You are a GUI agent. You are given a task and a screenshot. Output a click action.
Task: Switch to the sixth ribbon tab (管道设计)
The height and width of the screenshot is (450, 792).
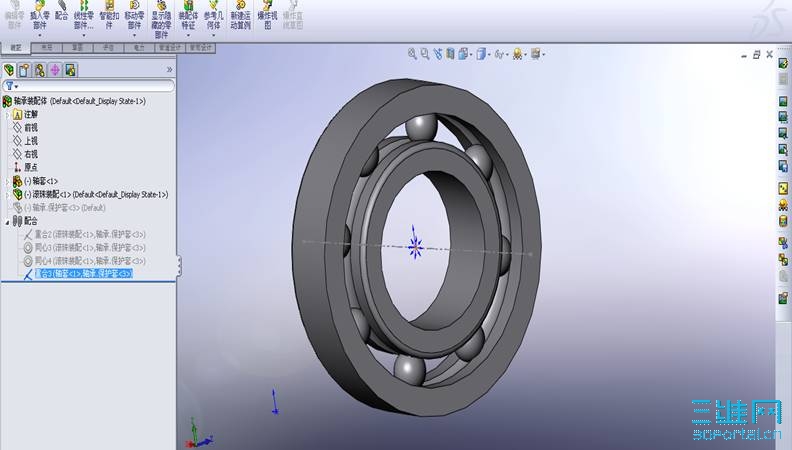[x=170, y=47]
